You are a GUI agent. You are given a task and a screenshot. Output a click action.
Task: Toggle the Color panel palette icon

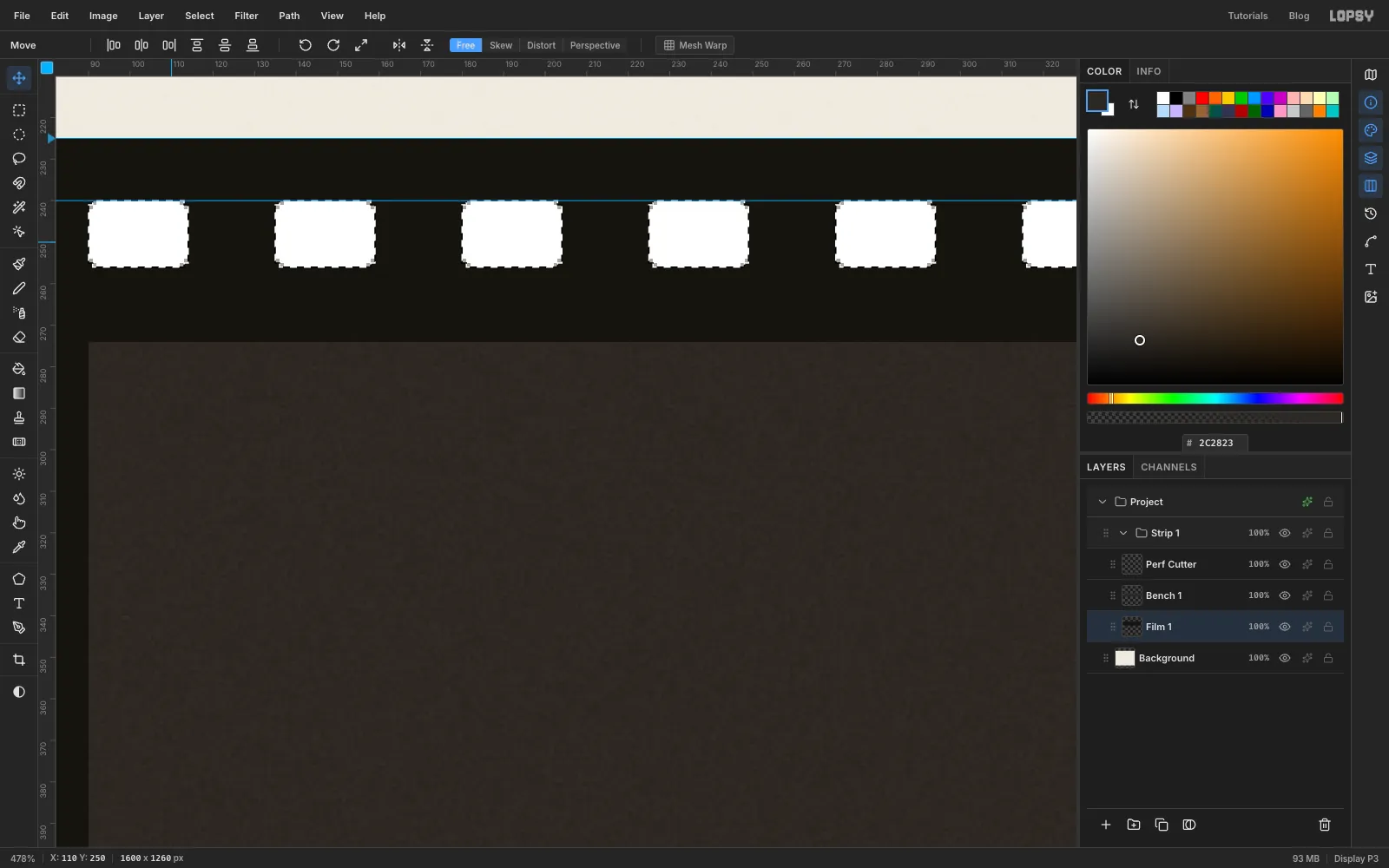click(x=1371, y=130)
